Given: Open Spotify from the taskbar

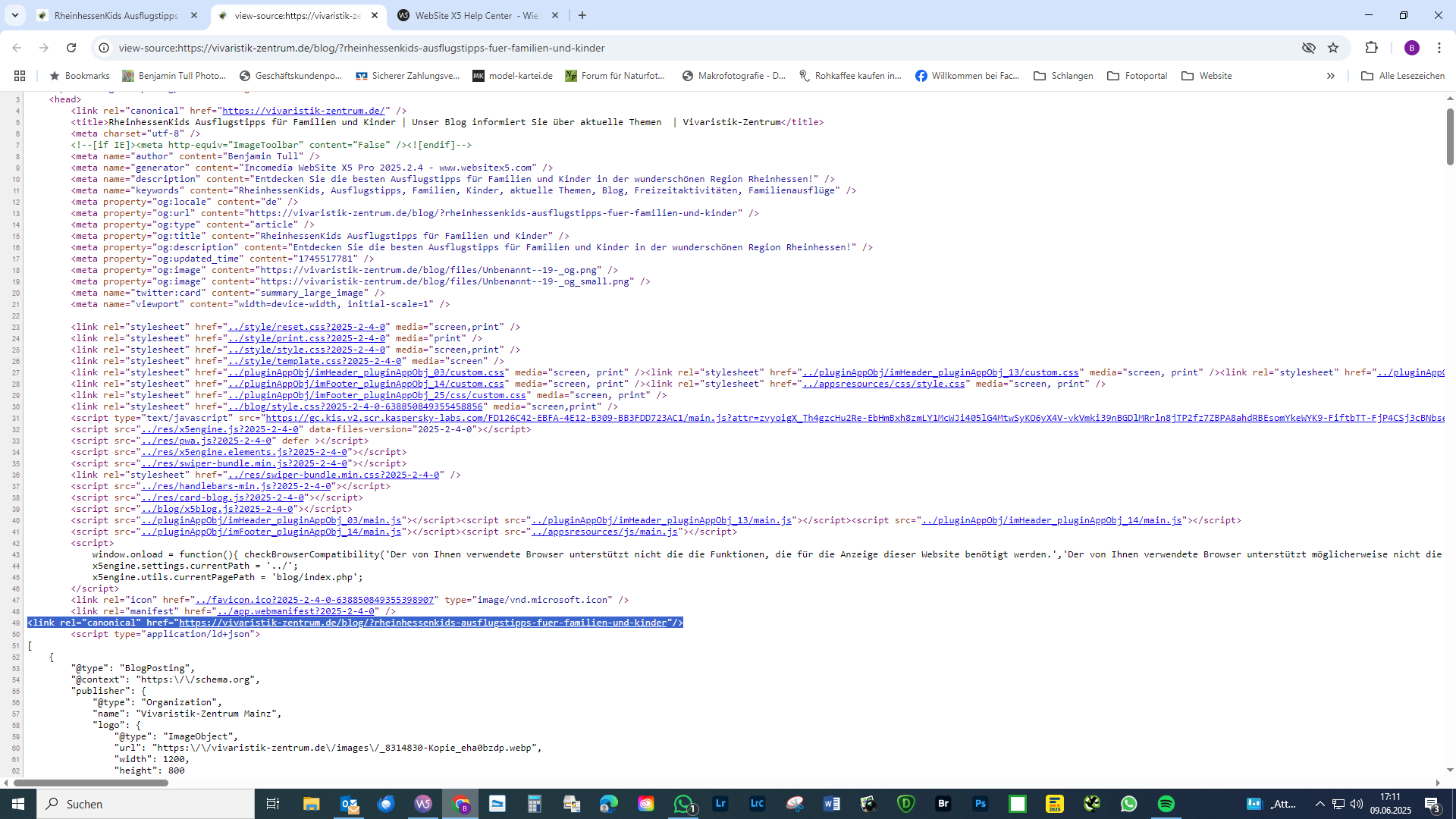Looking at the screenshot, I should click(x=1166, y=804).
